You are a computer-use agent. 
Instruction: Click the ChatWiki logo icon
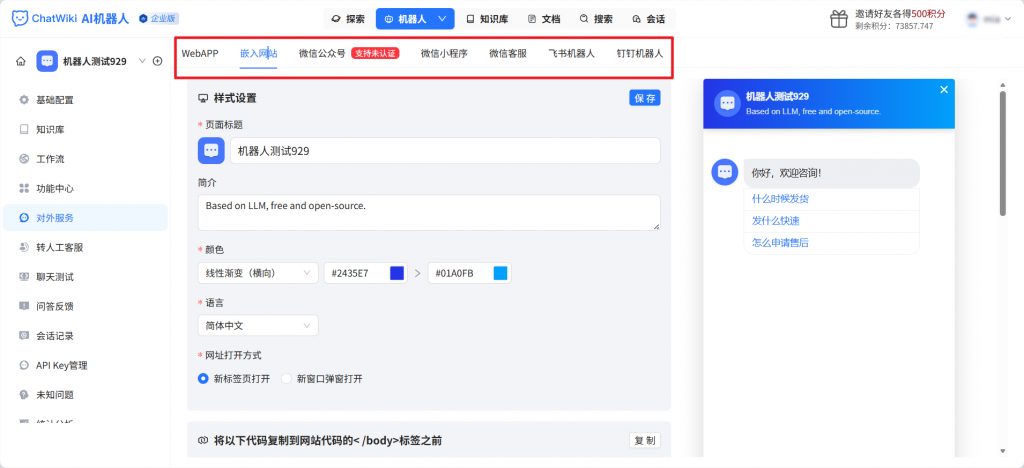point(20,18)
